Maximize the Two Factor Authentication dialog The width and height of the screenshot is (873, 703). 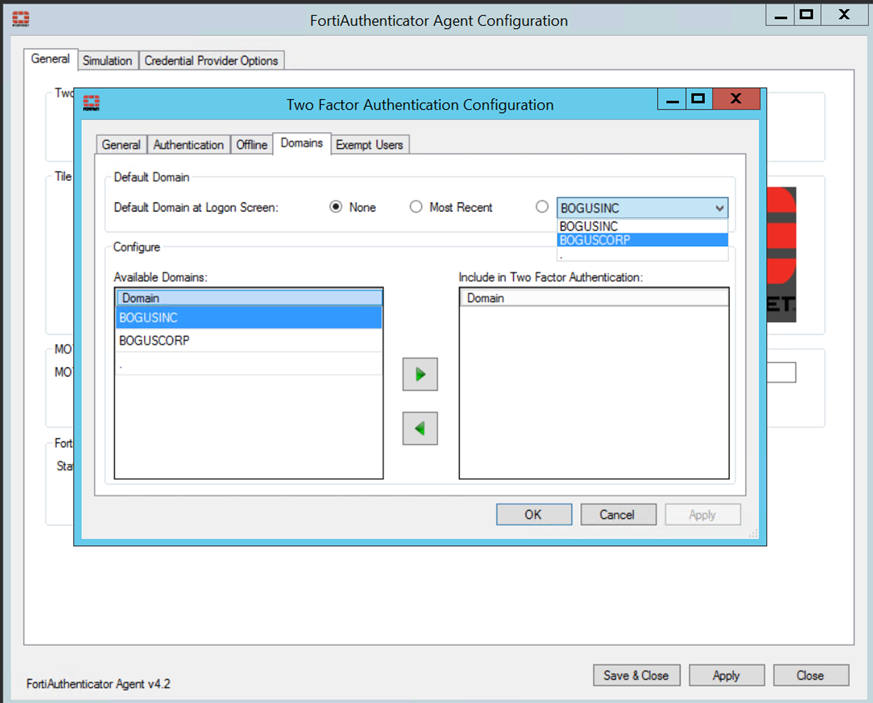[x=698, y=99]
